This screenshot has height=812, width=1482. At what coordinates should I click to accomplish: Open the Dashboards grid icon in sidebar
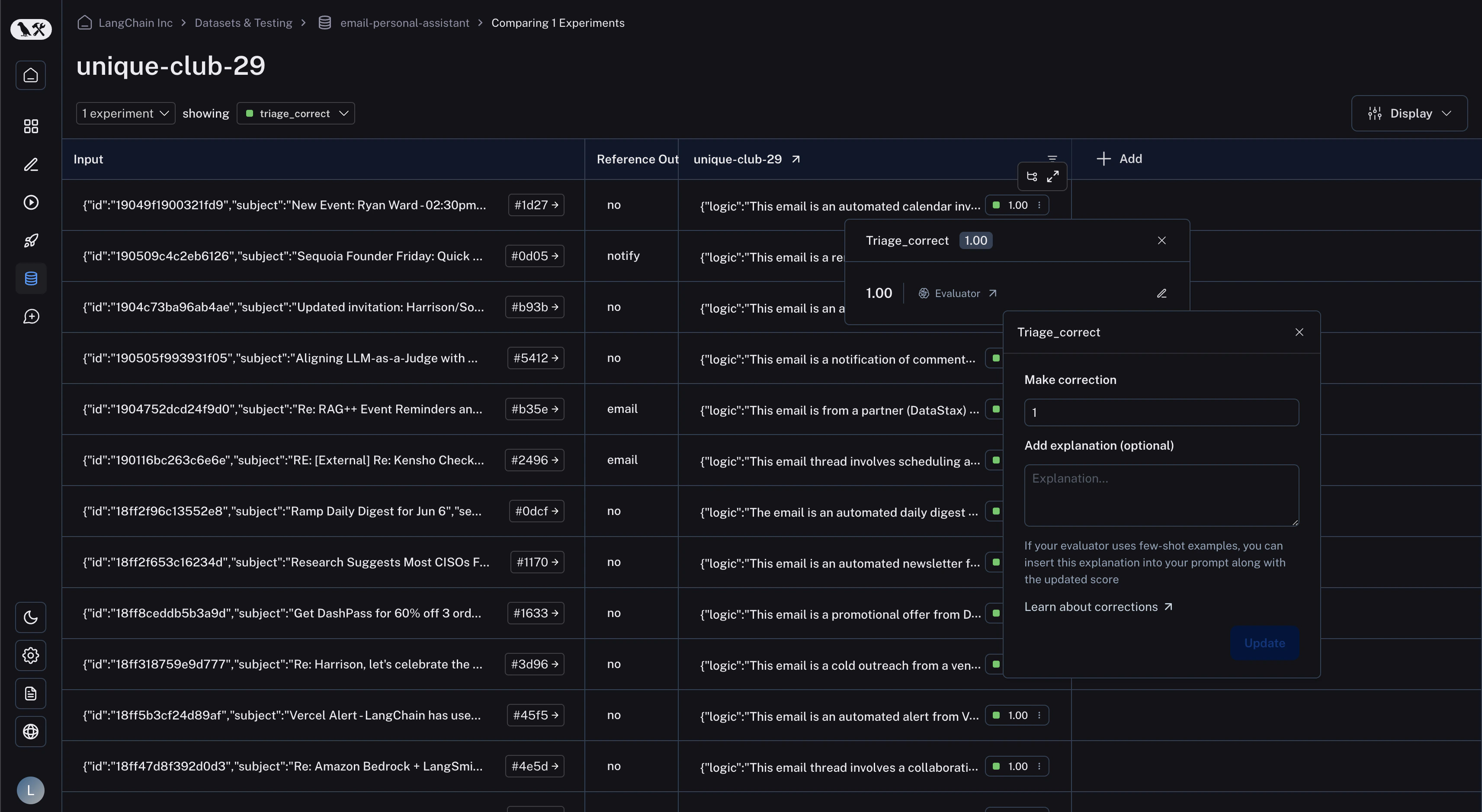[x=30, y=127]
